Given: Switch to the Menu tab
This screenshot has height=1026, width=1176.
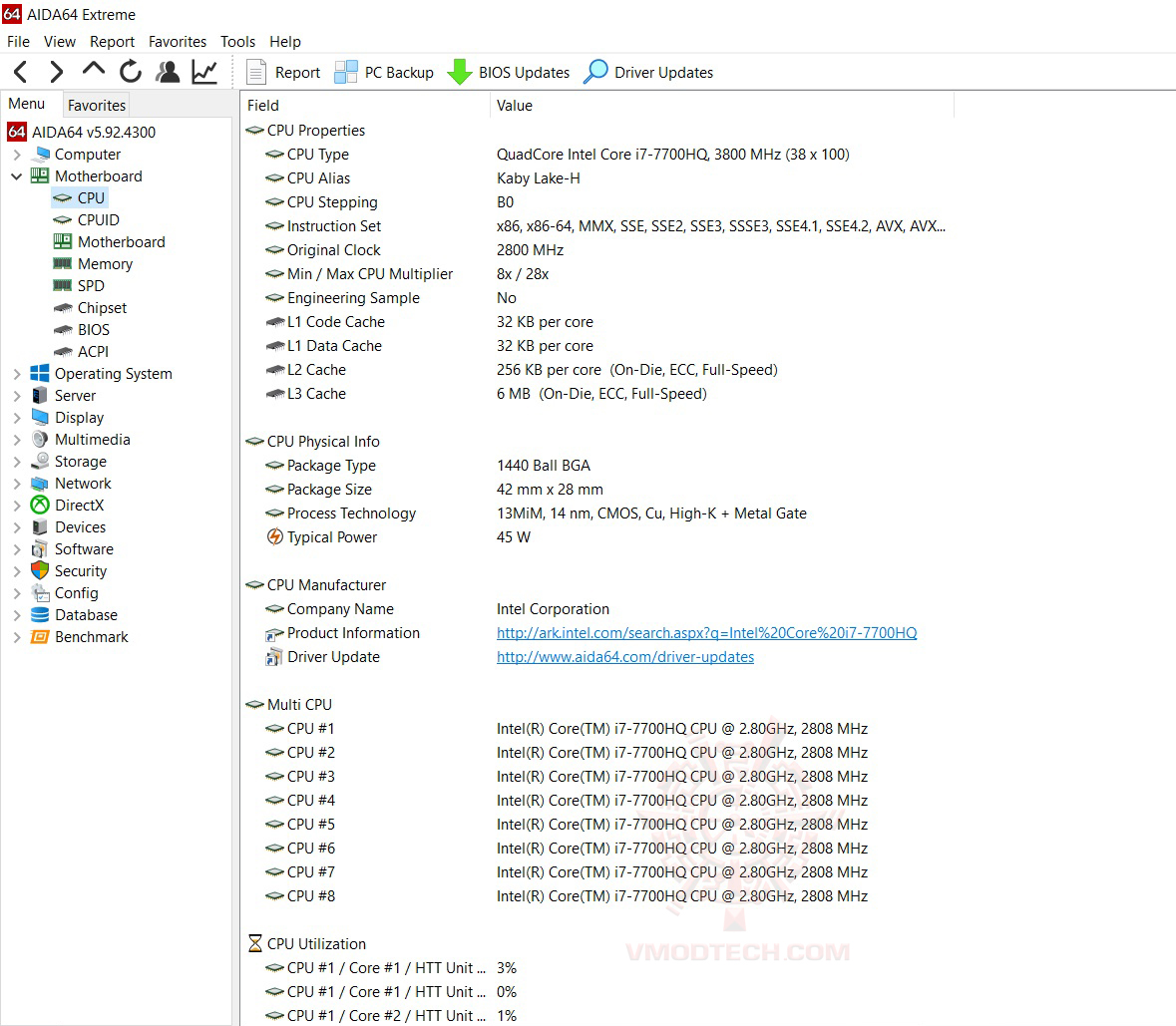Looking at the screenshot, I should pyautogui.click(x=27, y=104).
